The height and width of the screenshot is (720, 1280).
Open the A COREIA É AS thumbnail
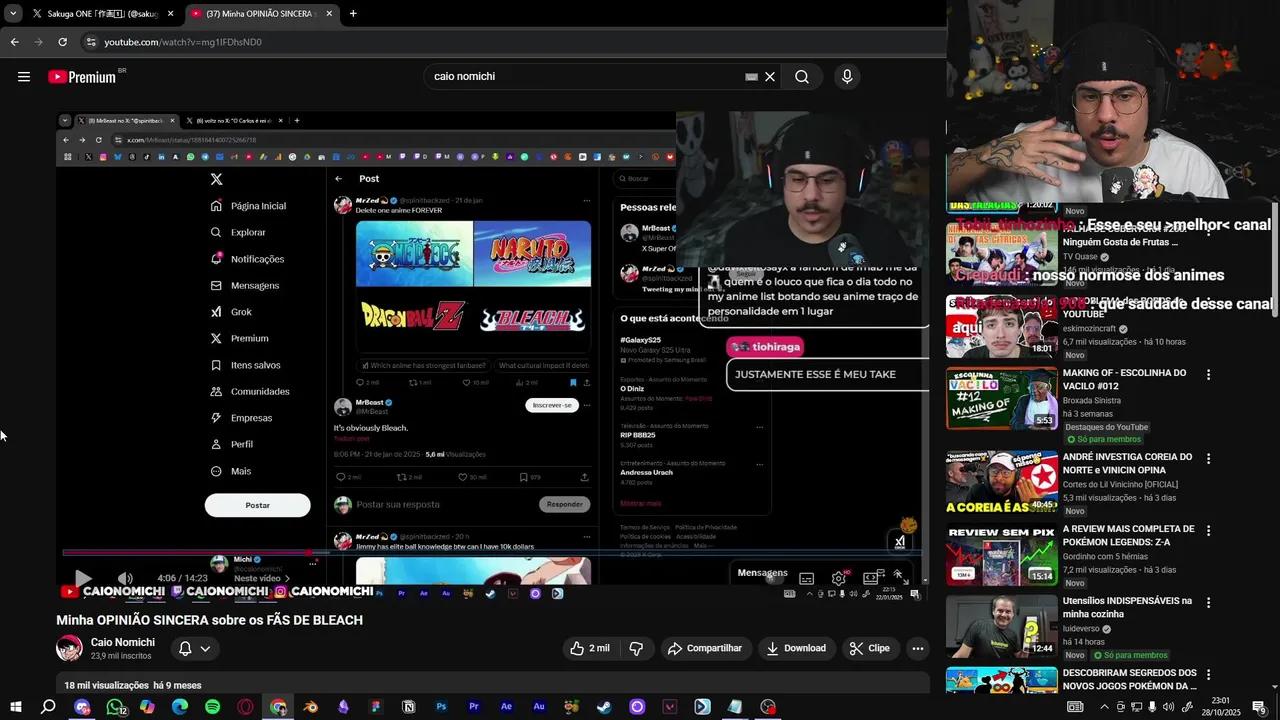[1001, 481]
